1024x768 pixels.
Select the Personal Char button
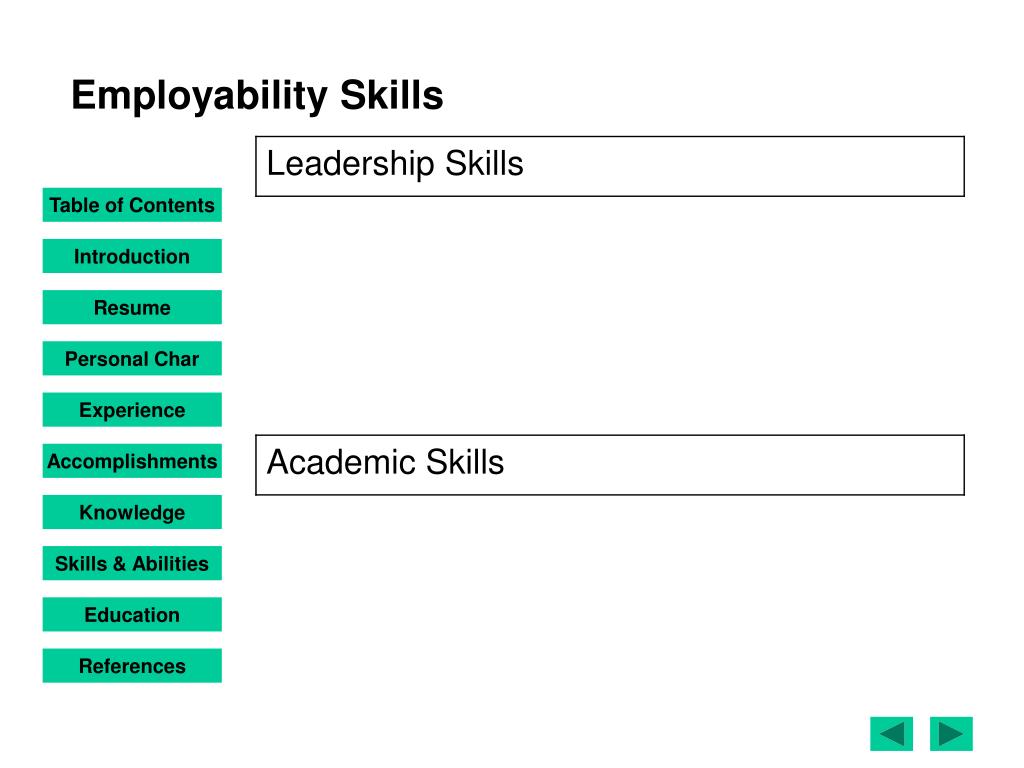(132, 359)
